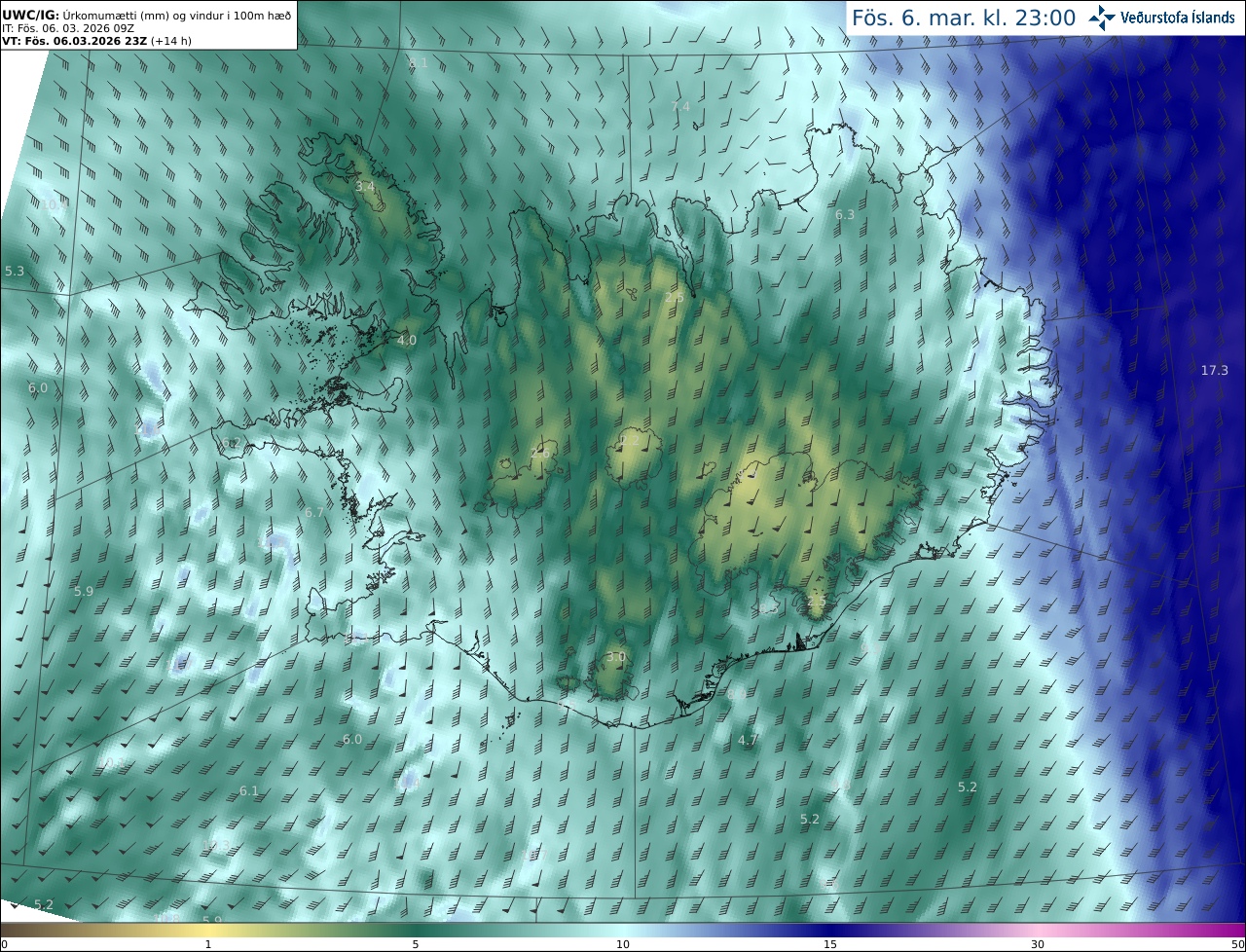
Task: Click the 15 tick on the colour scale
Action: (830, 944)
